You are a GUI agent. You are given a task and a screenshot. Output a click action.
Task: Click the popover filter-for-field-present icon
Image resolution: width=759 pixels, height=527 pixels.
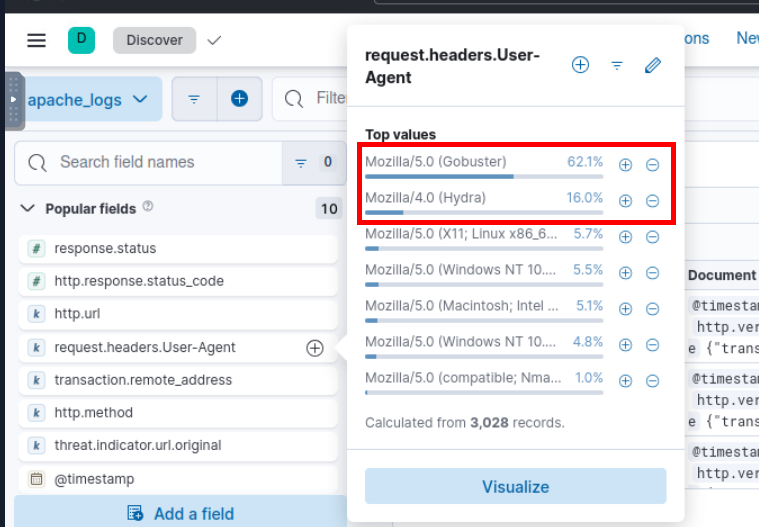pos(617,65)
